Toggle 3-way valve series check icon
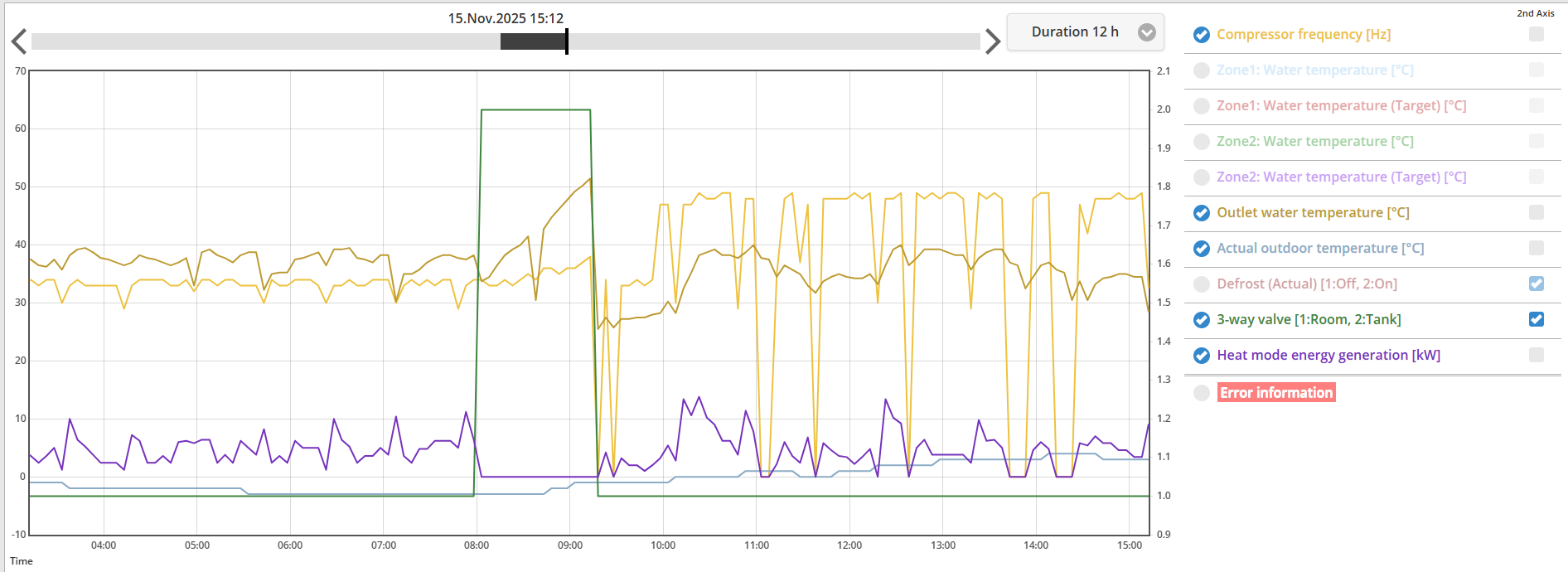The height and width of the screenshot is (572, 1568). [x=1201, y=320]
